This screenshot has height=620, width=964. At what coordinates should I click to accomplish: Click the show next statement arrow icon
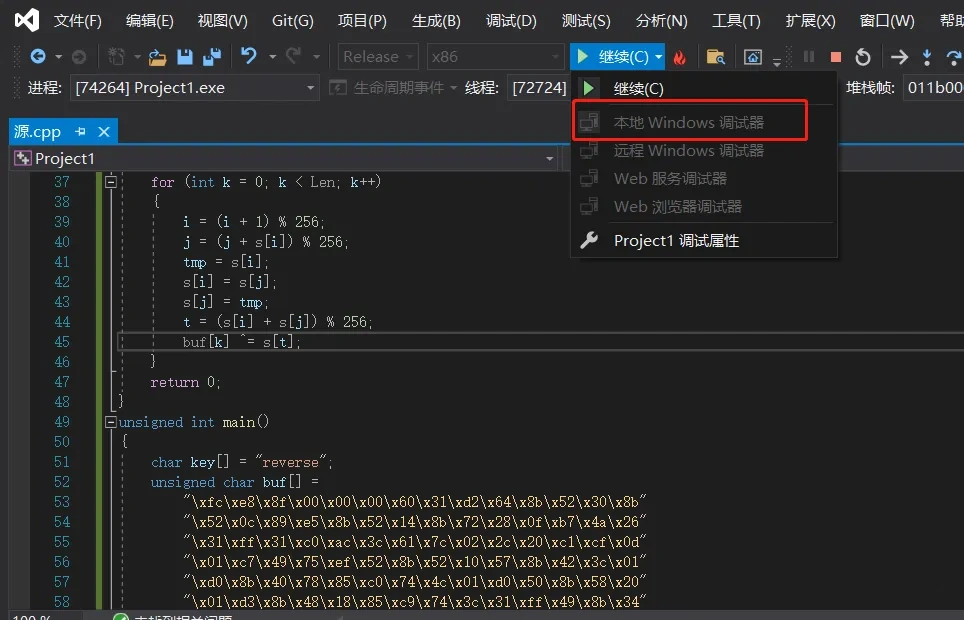pyautogui.click(x=899, y=57)
